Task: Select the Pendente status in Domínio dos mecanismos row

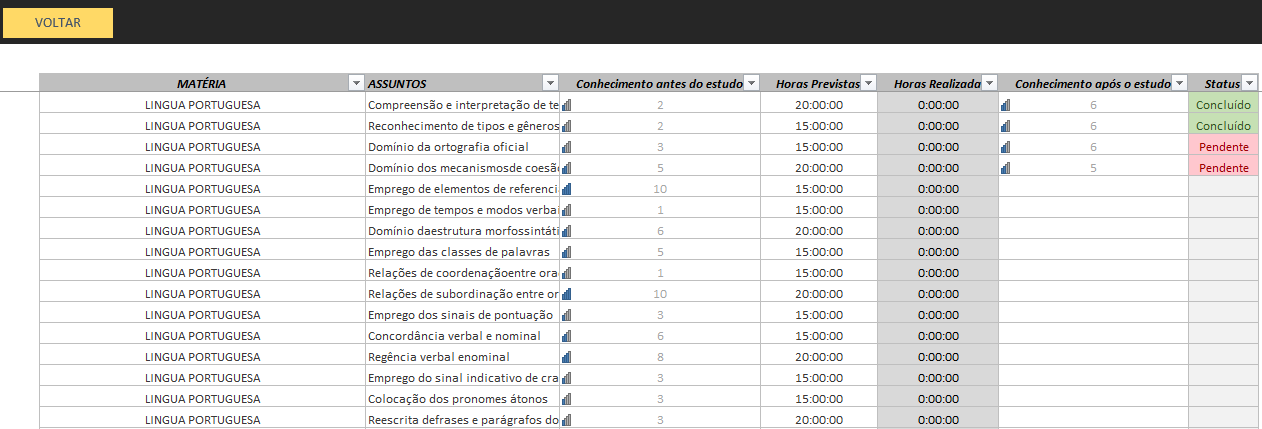Action: [x=1223, y=167]
